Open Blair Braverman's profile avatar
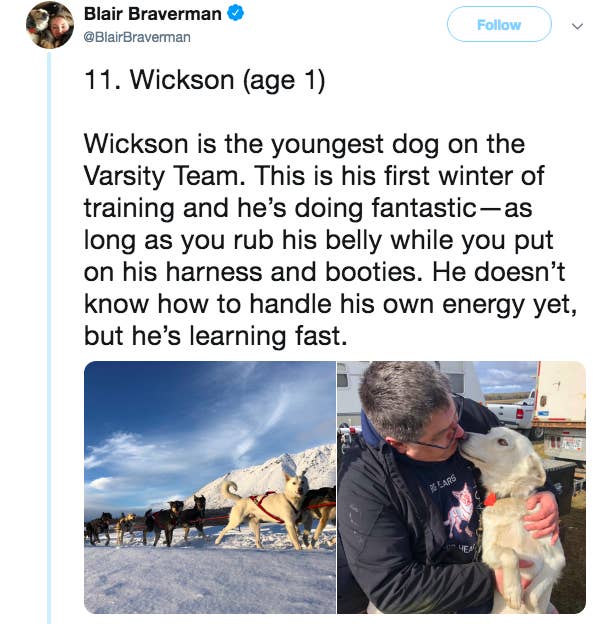Image resolution: width=616 pixels, height=624 pixels. (x=50, y=25)
